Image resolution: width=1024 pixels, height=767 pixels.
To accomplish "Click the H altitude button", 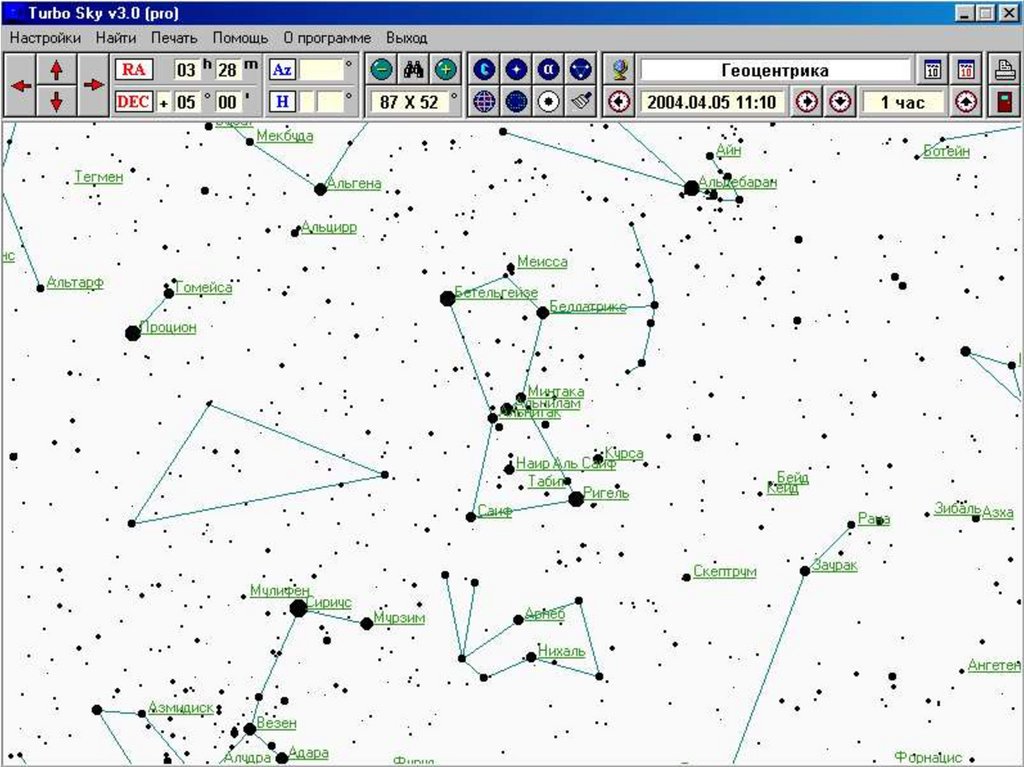I will 282,101.
